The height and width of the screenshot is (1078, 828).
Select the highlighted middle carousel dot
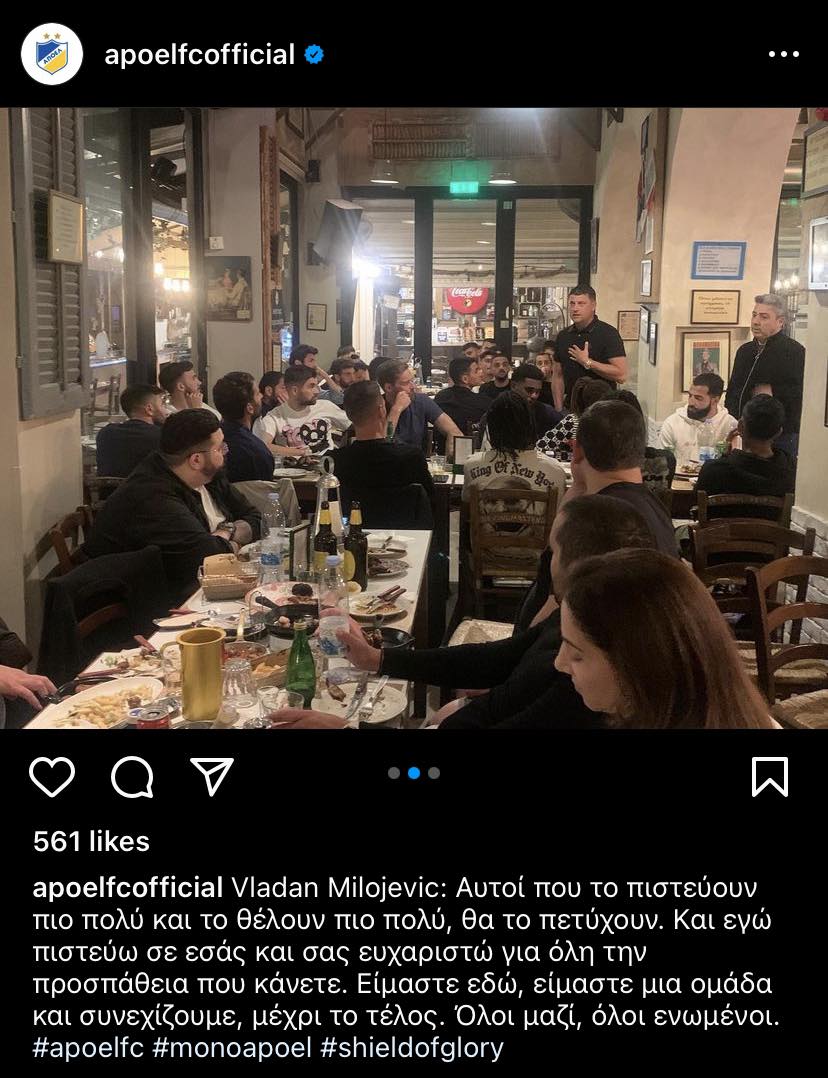click(414, 773)
